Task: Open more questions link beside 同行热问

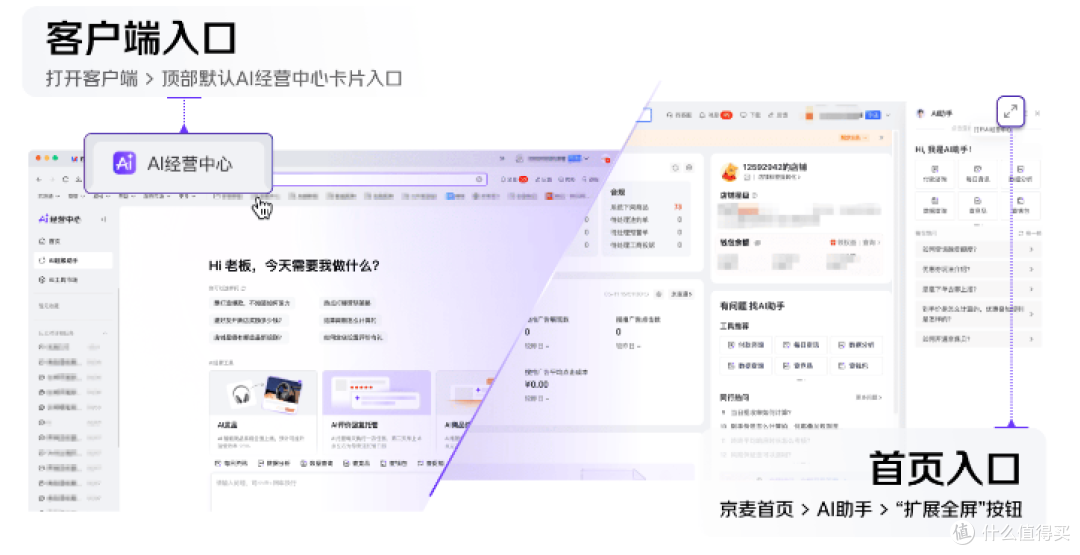Action: pos(869,397)
